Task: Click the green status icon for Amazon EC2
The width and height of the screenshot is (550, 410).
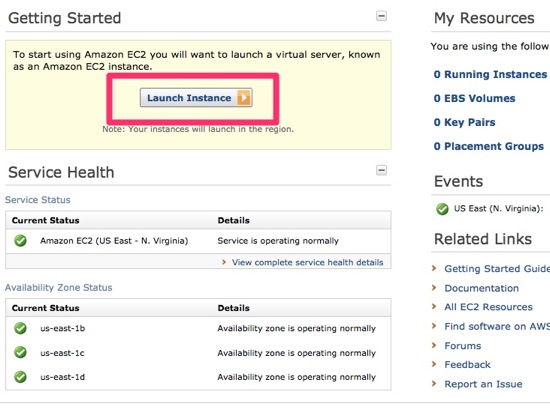Action: tap(20, 241)
